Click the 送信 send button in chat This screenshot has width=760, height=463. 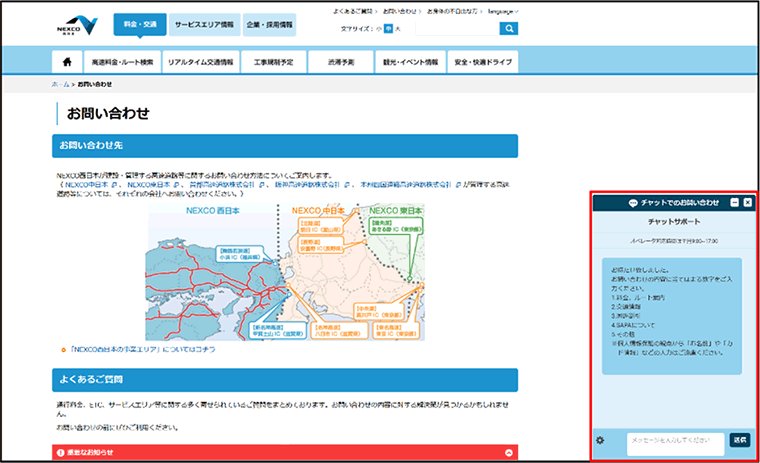[x=740, y=440]
